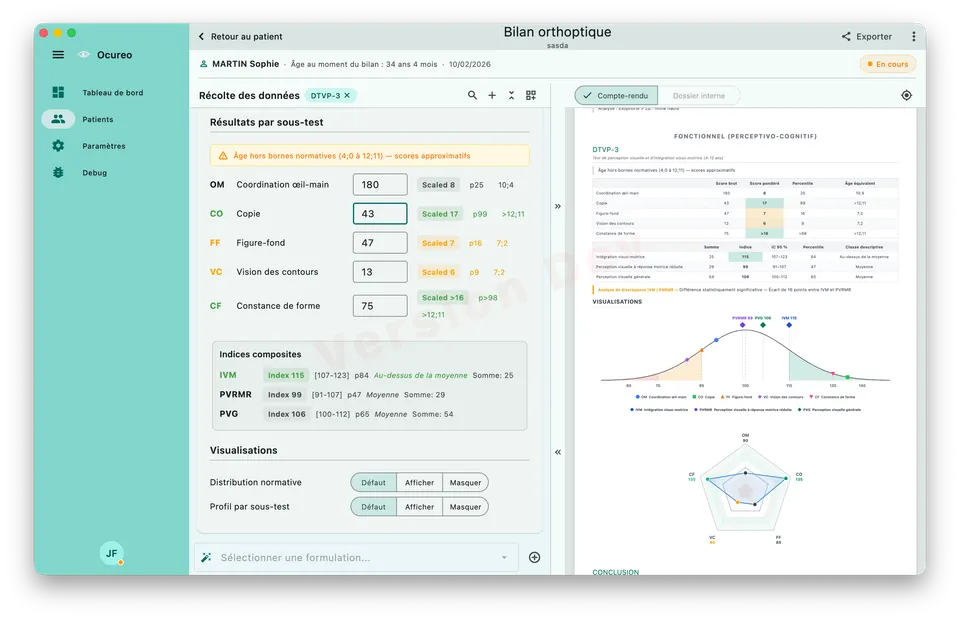The image size is (960, 620).
Task: Click the radar chart in report preview
Action: pos(745,490)
